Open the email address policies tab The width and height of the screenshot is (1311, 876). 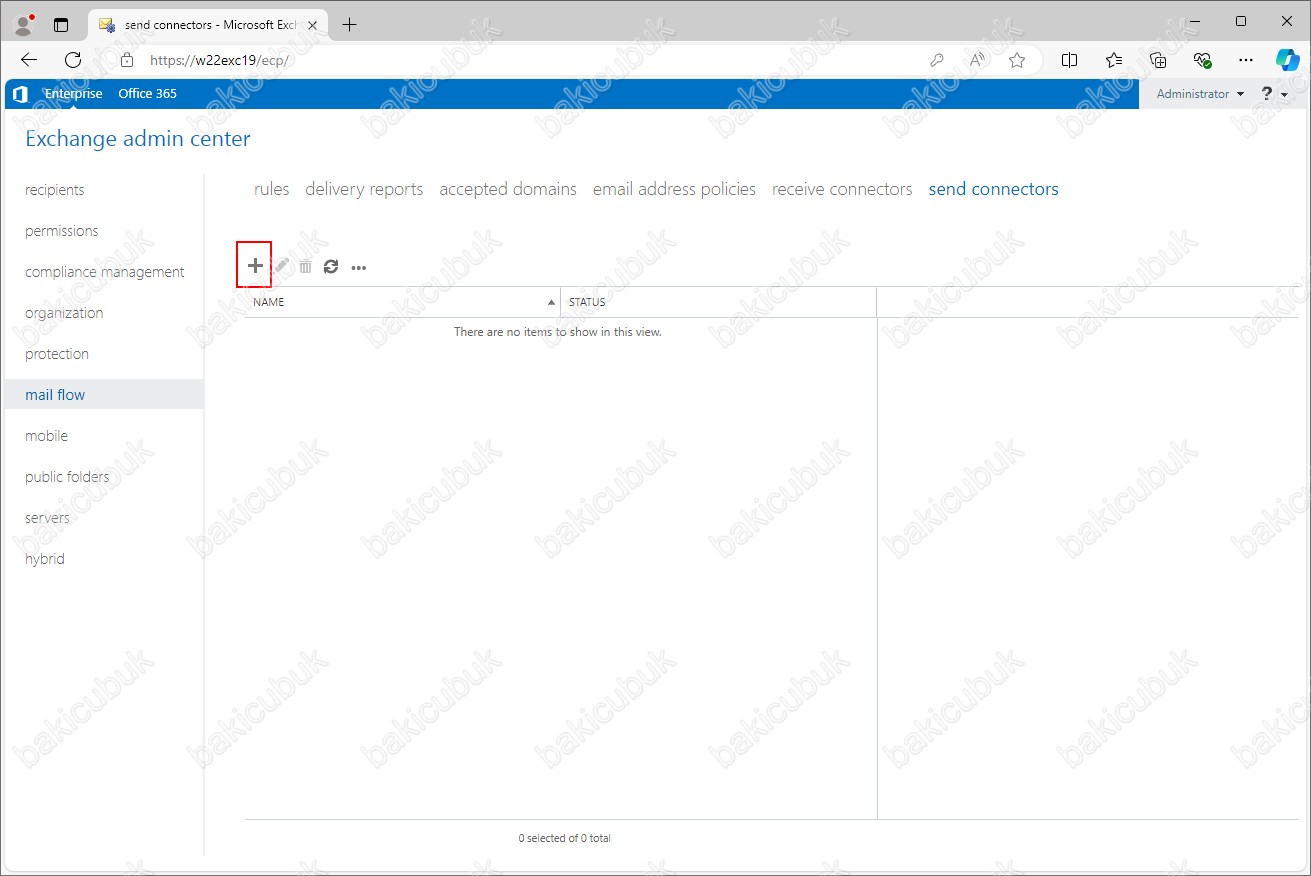(674, 189)
